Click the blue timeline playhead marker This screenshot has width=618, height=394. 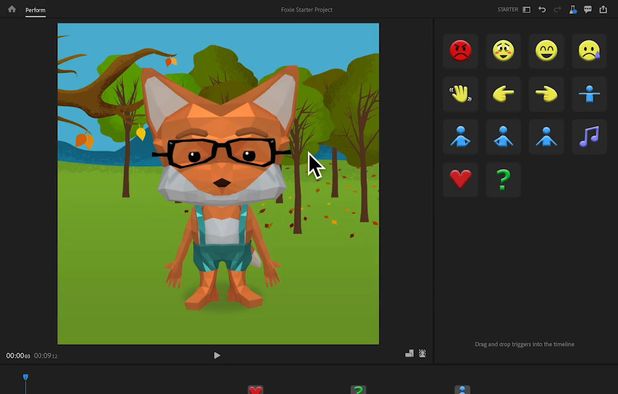(x=26, y=377)
